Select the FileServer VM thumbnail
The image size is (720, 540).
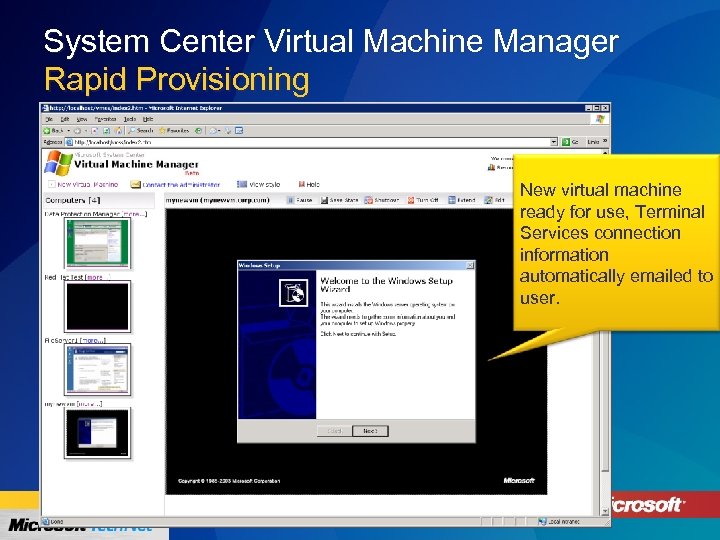coord(97,370)
